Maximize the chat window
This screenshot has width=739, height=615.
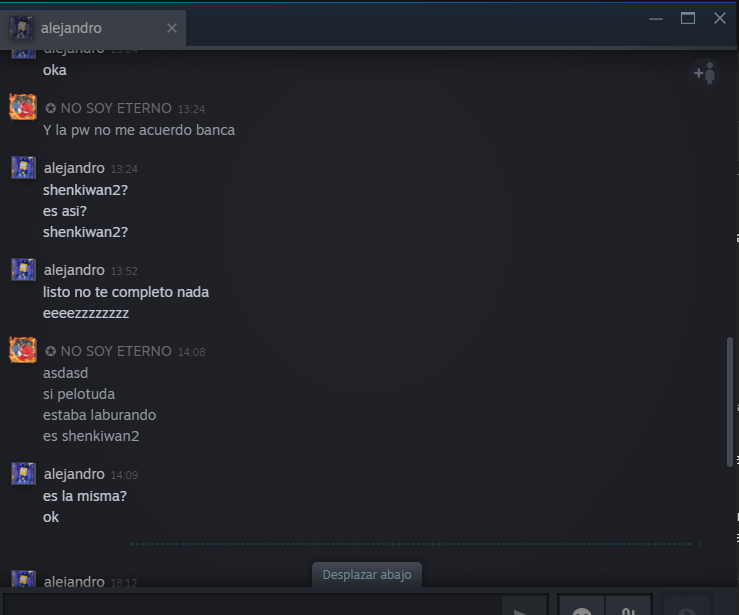(688, 18)
